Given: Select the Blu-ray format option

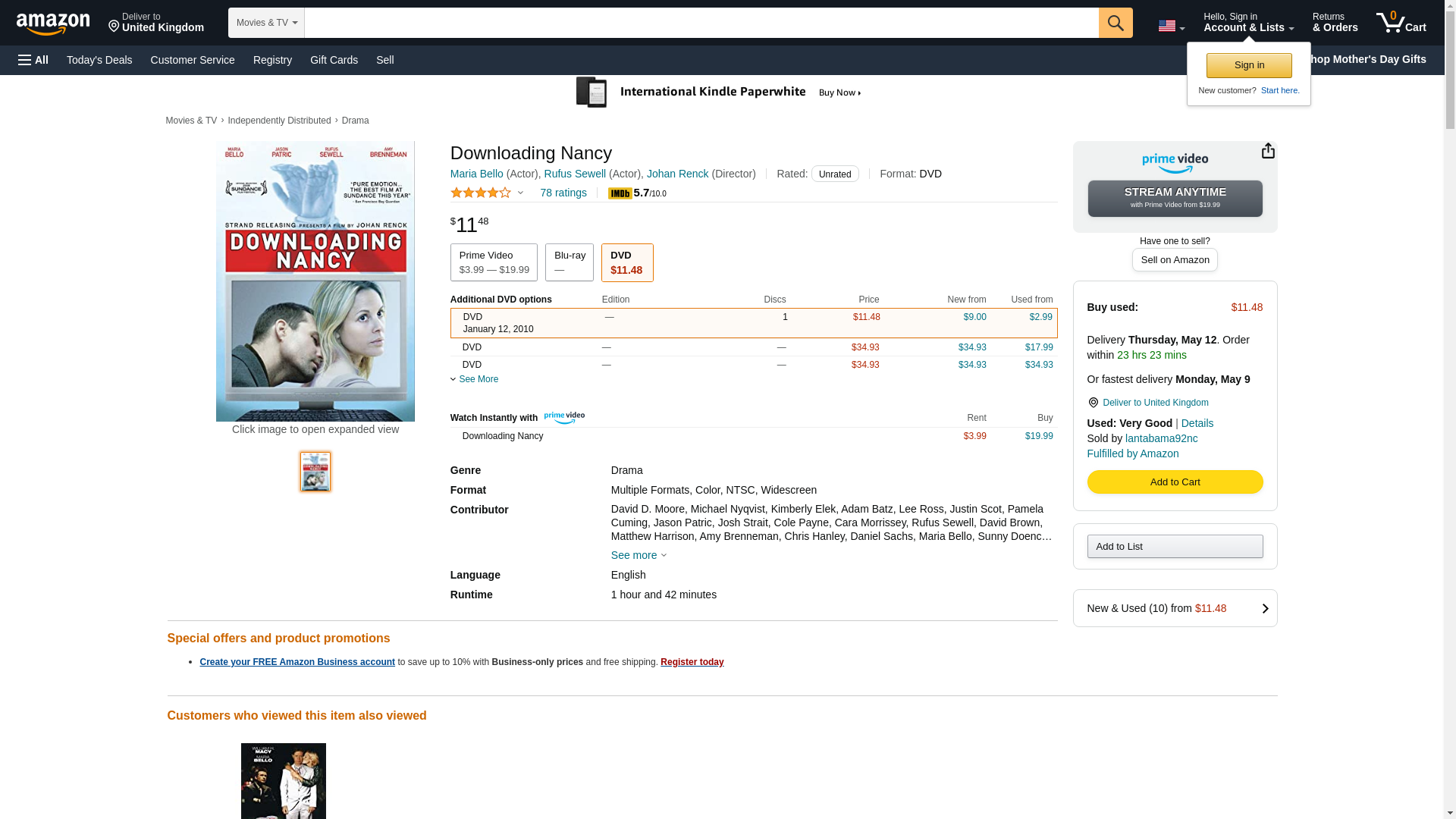Looking at the screenshot, I should (x=569, y=262).
